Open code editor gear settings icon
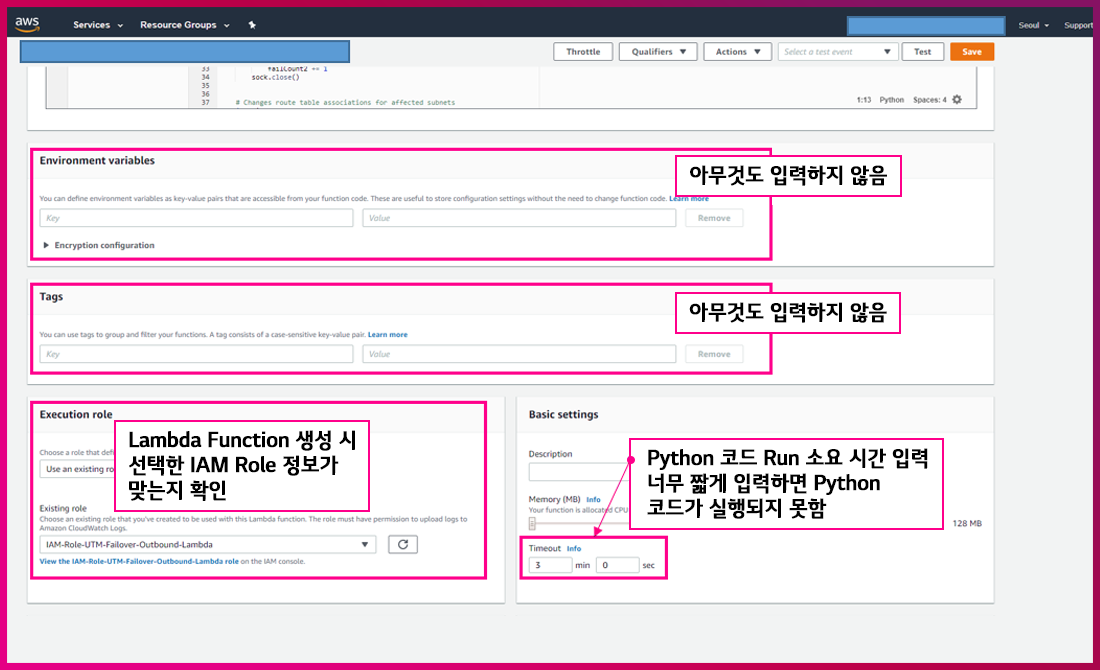The height and width of the screenshot is (670, 1100). pyautogui.click(x=957, y=100)
